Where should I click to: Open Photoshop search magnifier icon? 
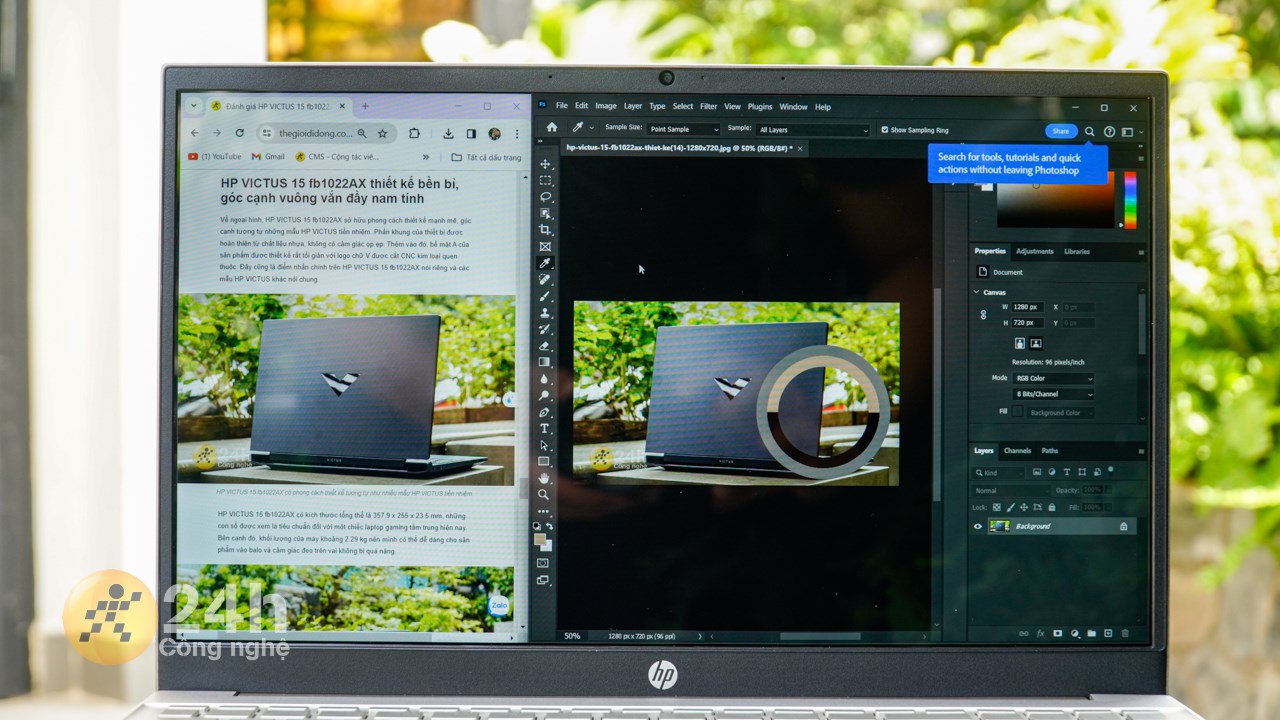pos(1090,131)
